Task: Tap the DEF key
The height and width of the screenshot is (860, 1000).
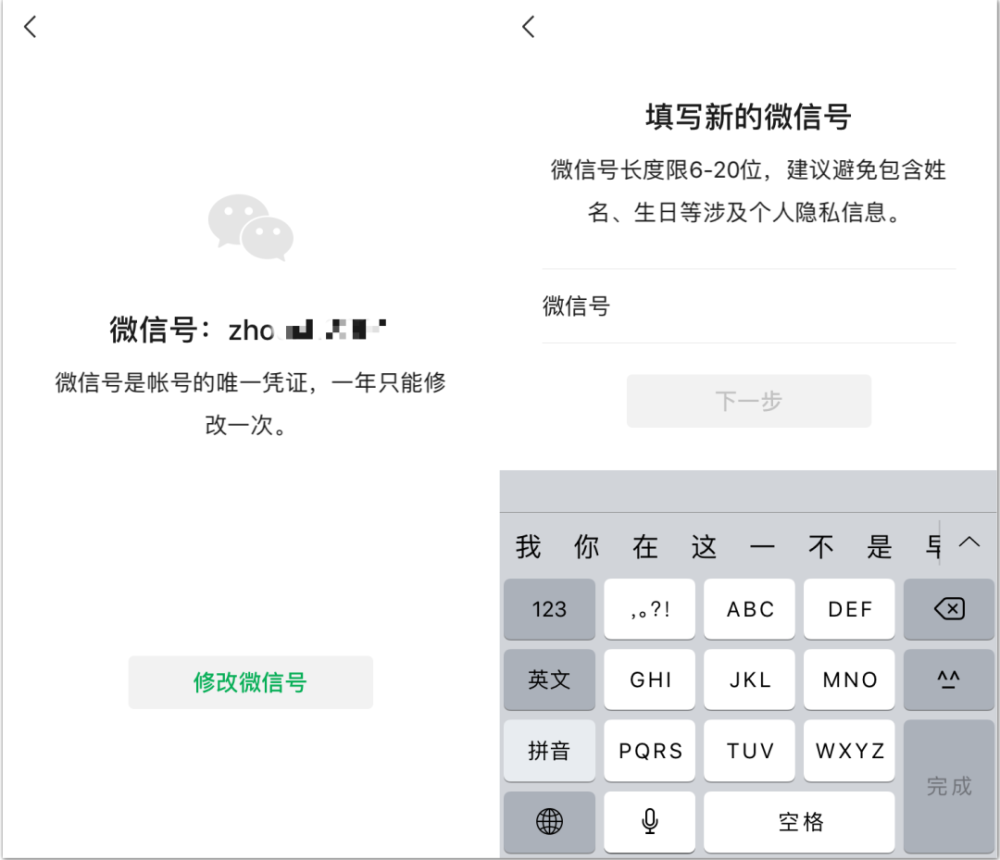Action: point(849,609)
